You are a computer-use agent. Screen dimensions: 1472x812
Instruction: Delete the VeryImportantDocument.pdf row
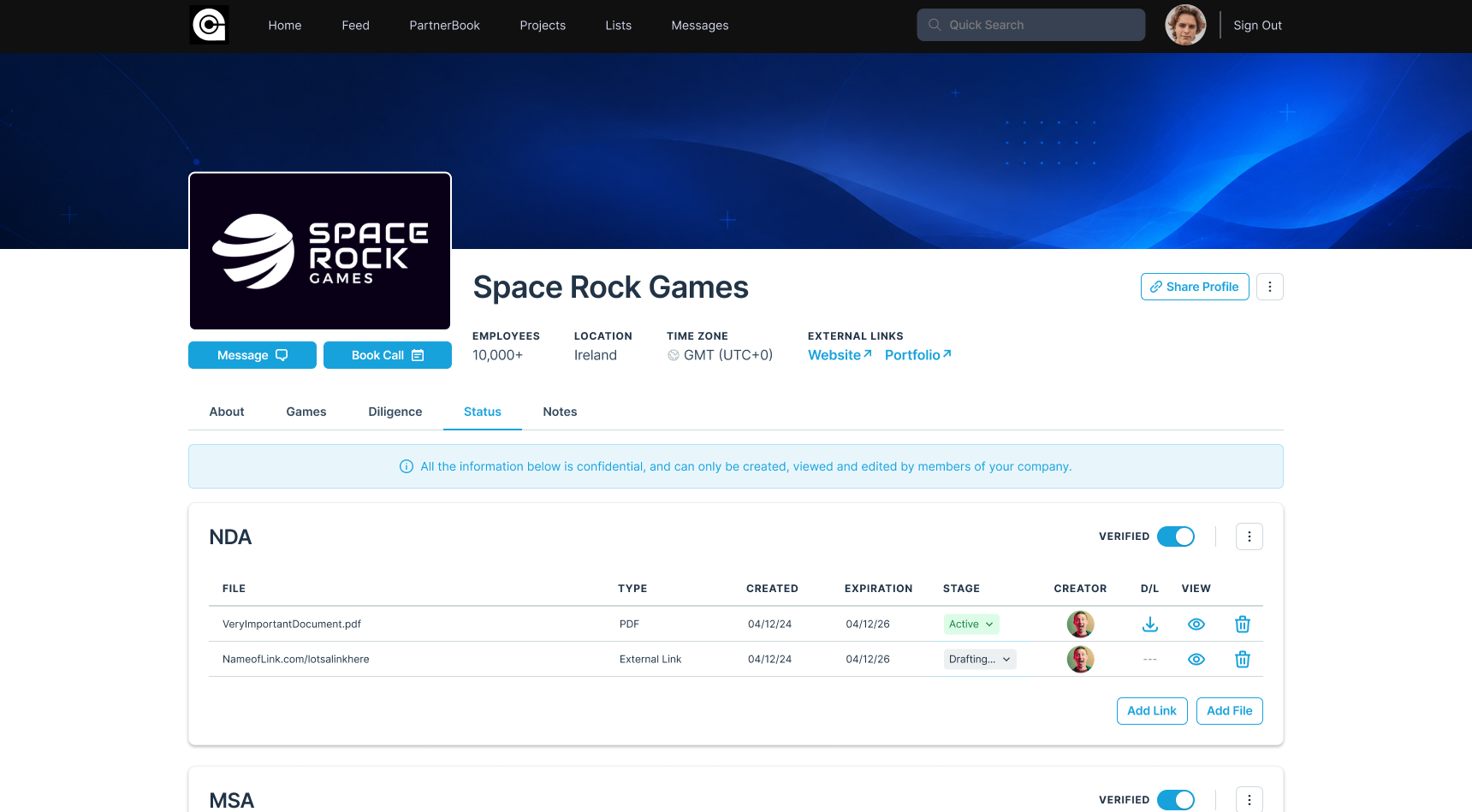coord(1243,625)
